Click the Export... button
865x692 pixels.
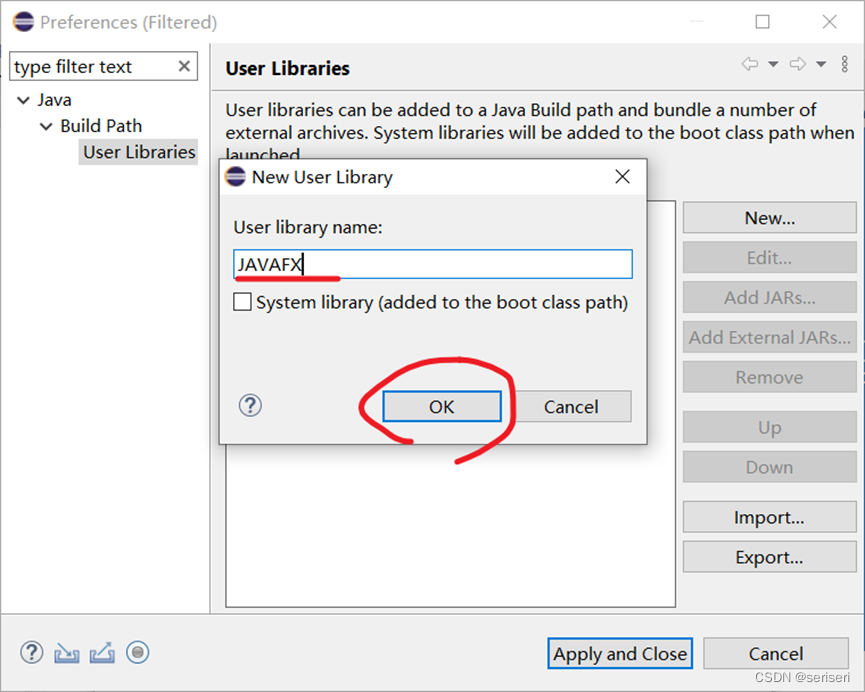(770, 557)
